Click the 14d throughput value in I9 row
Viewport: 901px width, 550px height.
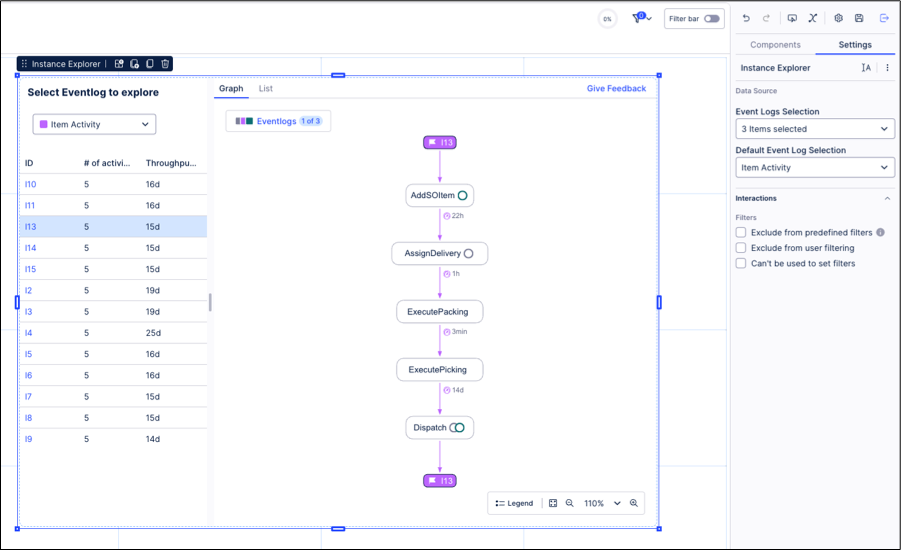pos(152,439)
